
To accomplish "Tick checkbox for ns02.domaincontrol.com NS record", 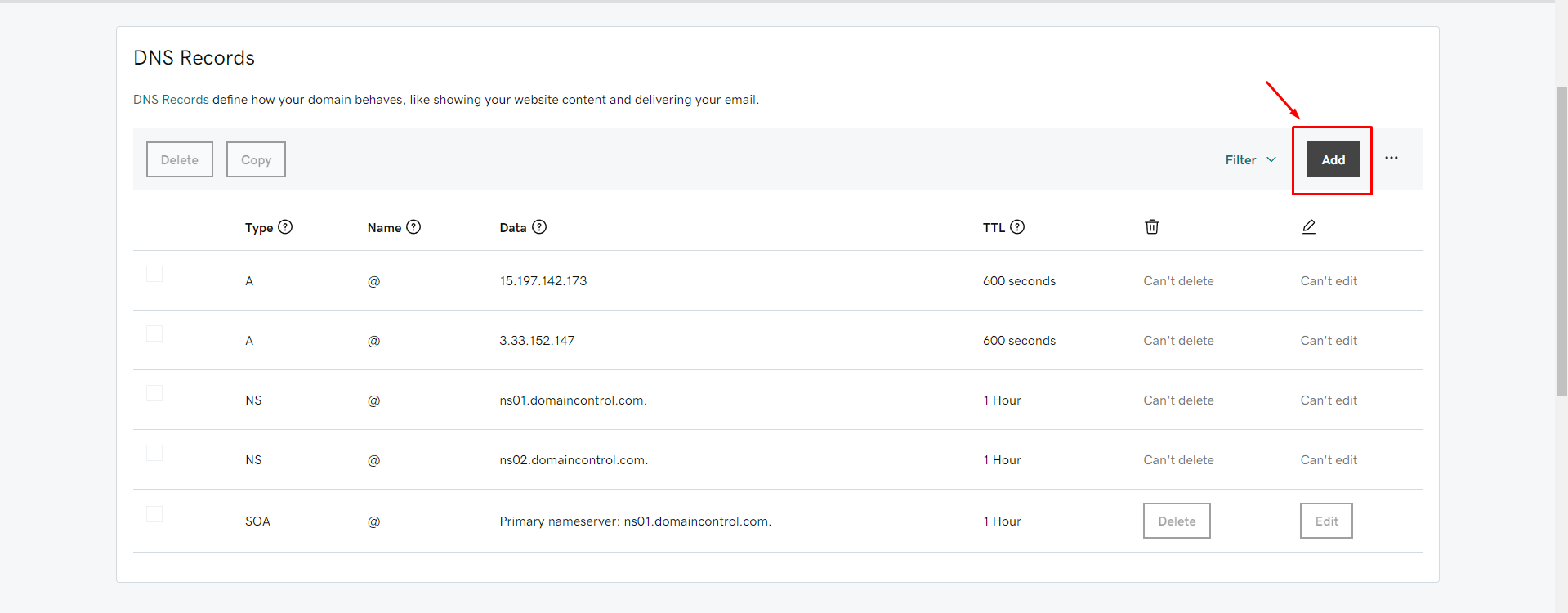I will 154,453.
